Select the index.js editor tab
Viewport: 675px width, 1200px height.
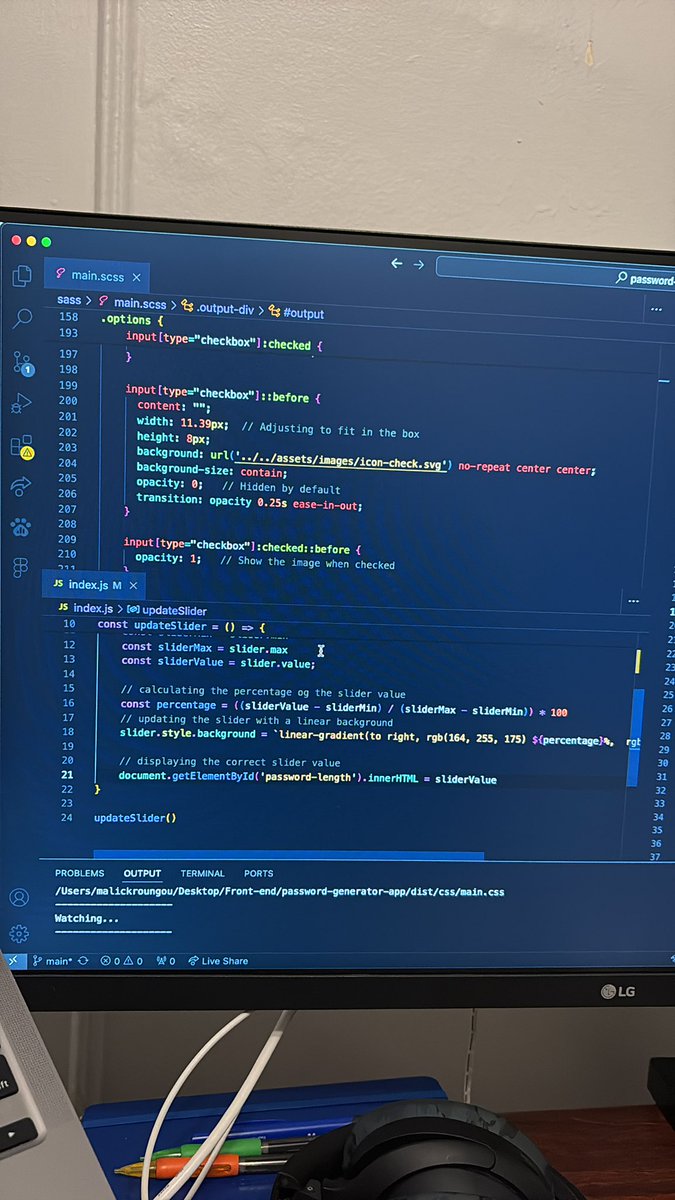94,584
